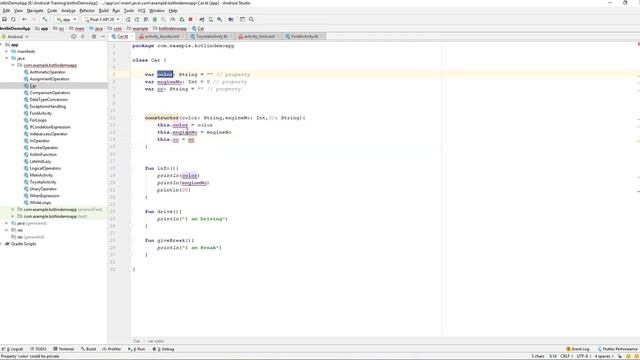This screenshot has height=360, width=640.
Task: Collapse the app module node
Action: click(x=2, y=44)
